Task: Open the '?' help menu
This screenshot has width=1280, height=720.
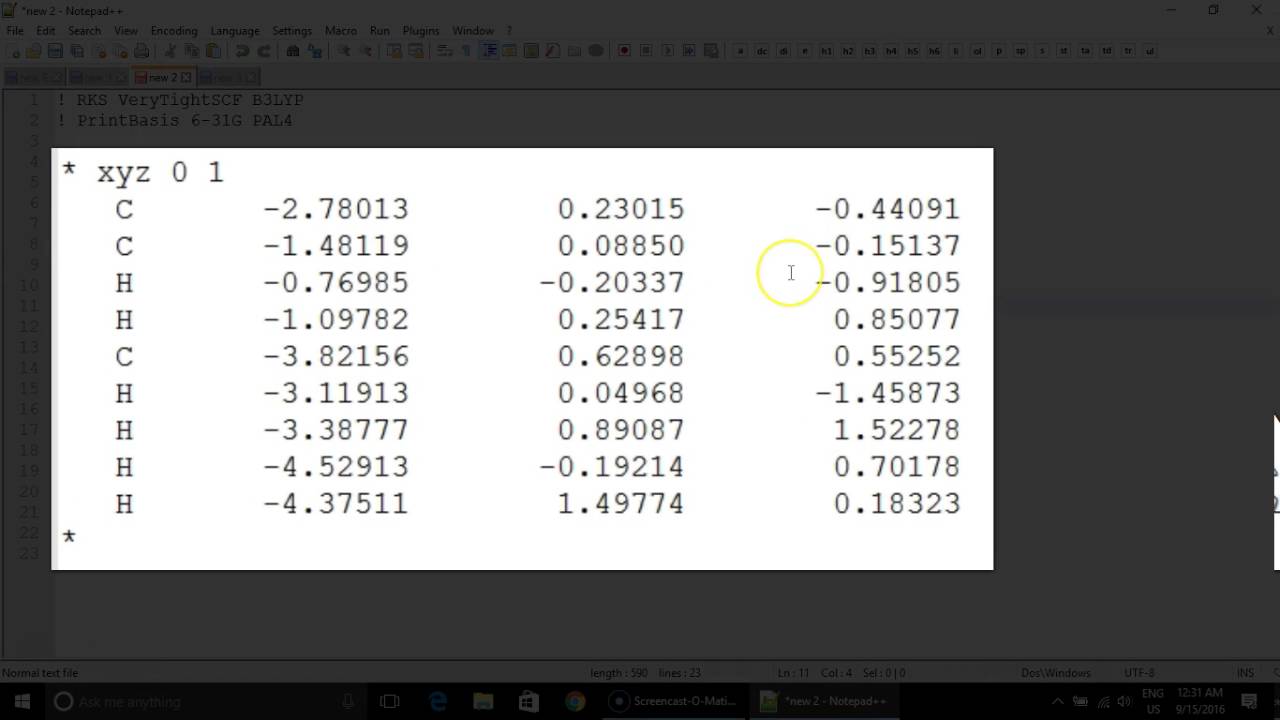Action: tap(509, 31)
